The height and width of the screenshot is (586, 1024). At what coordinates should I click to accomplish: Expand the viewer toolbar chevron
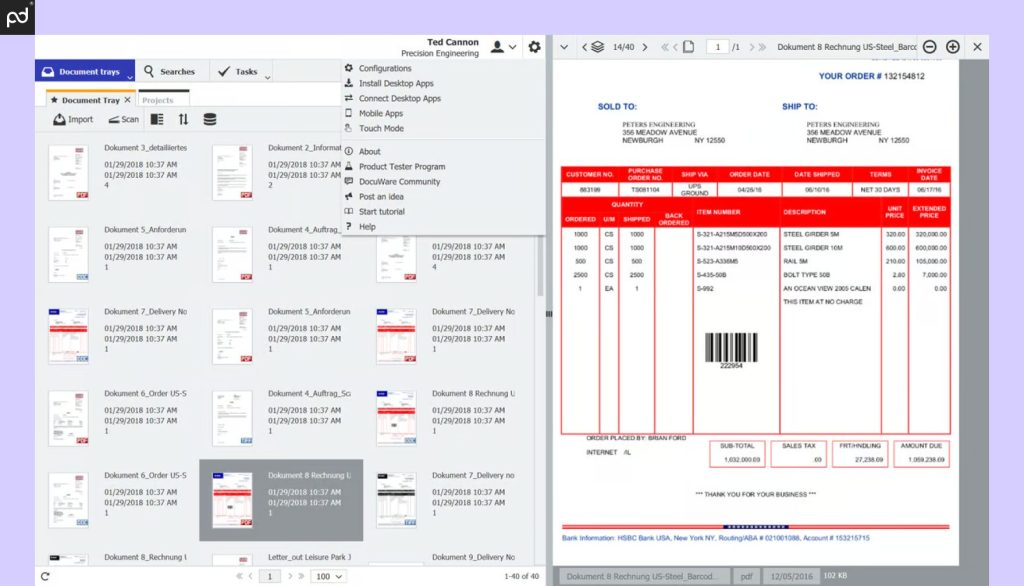[564, 47]
